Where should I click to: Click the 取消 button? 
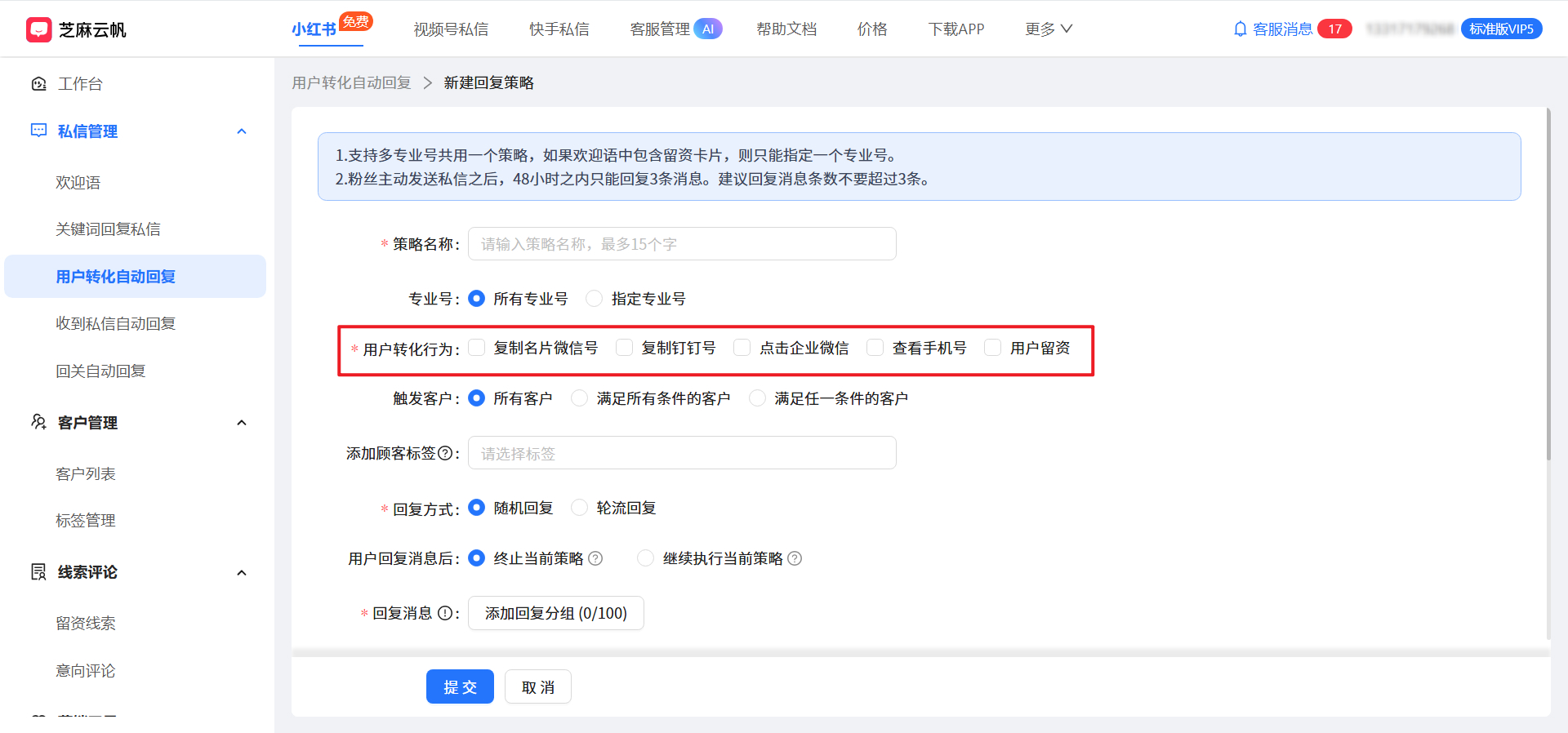[538, 686]
